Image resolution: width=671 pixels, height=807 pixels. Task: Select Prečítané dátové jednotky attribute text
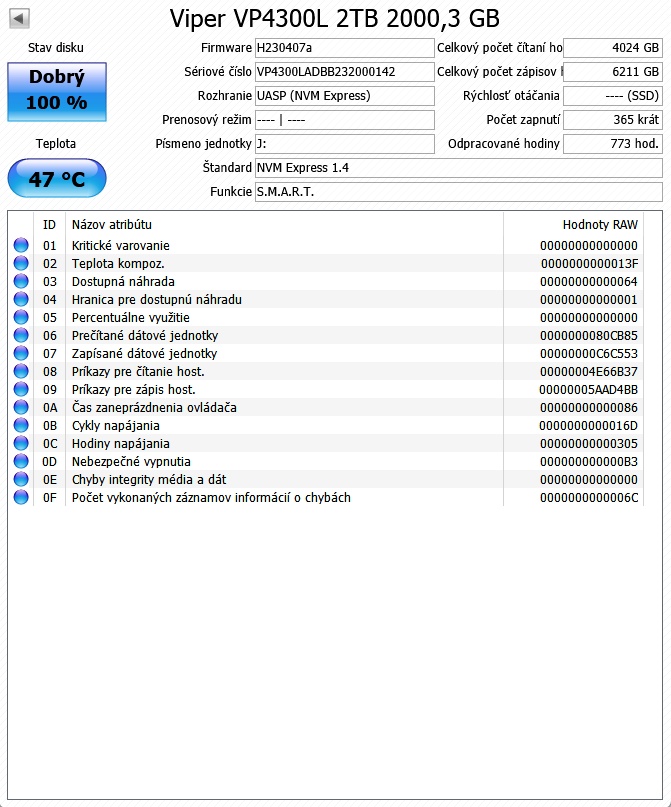tap(145, 336)
